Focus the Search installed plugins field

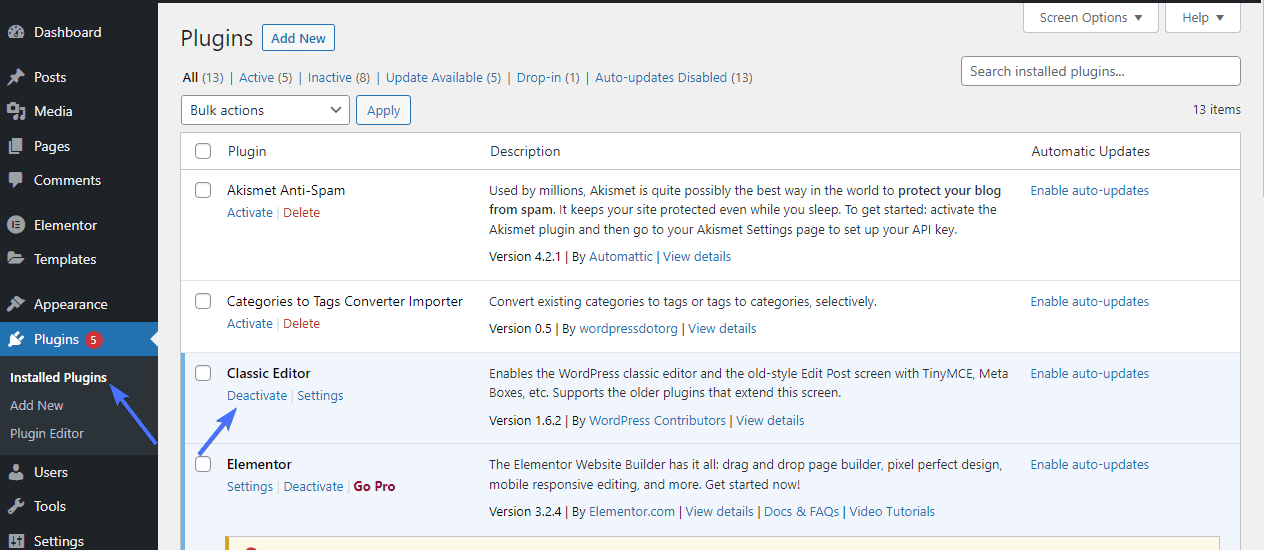[x=1101, y=71]
